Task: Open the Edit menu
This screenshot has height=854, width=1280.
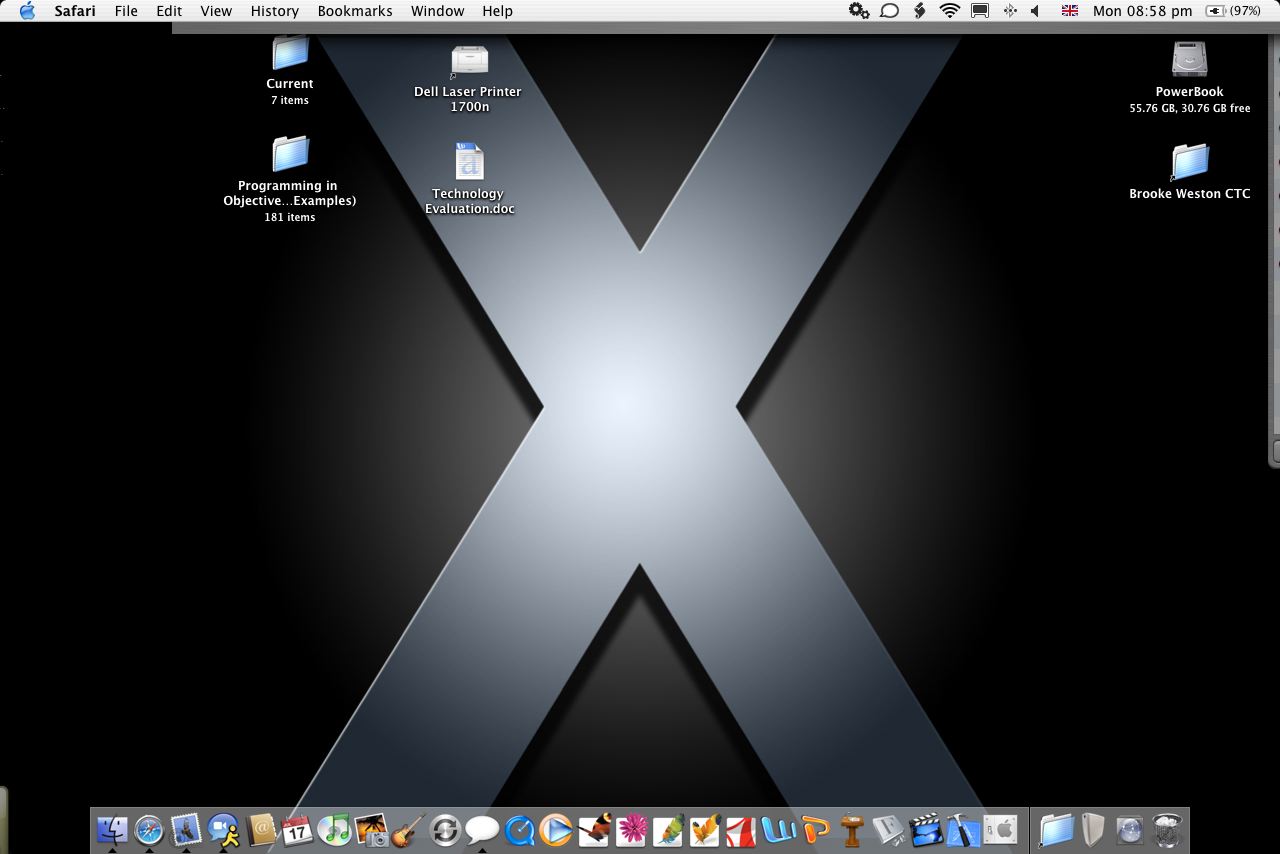Action: pos(169,11)
